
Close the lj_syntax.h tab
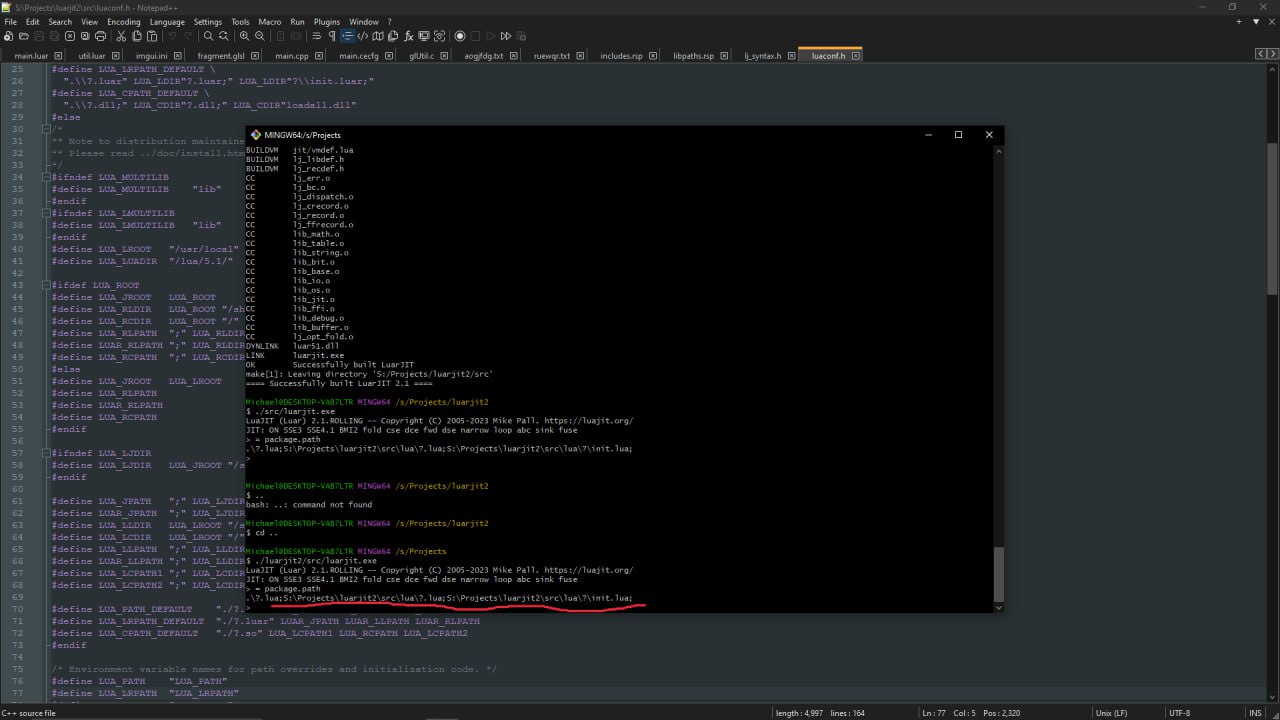791,56
